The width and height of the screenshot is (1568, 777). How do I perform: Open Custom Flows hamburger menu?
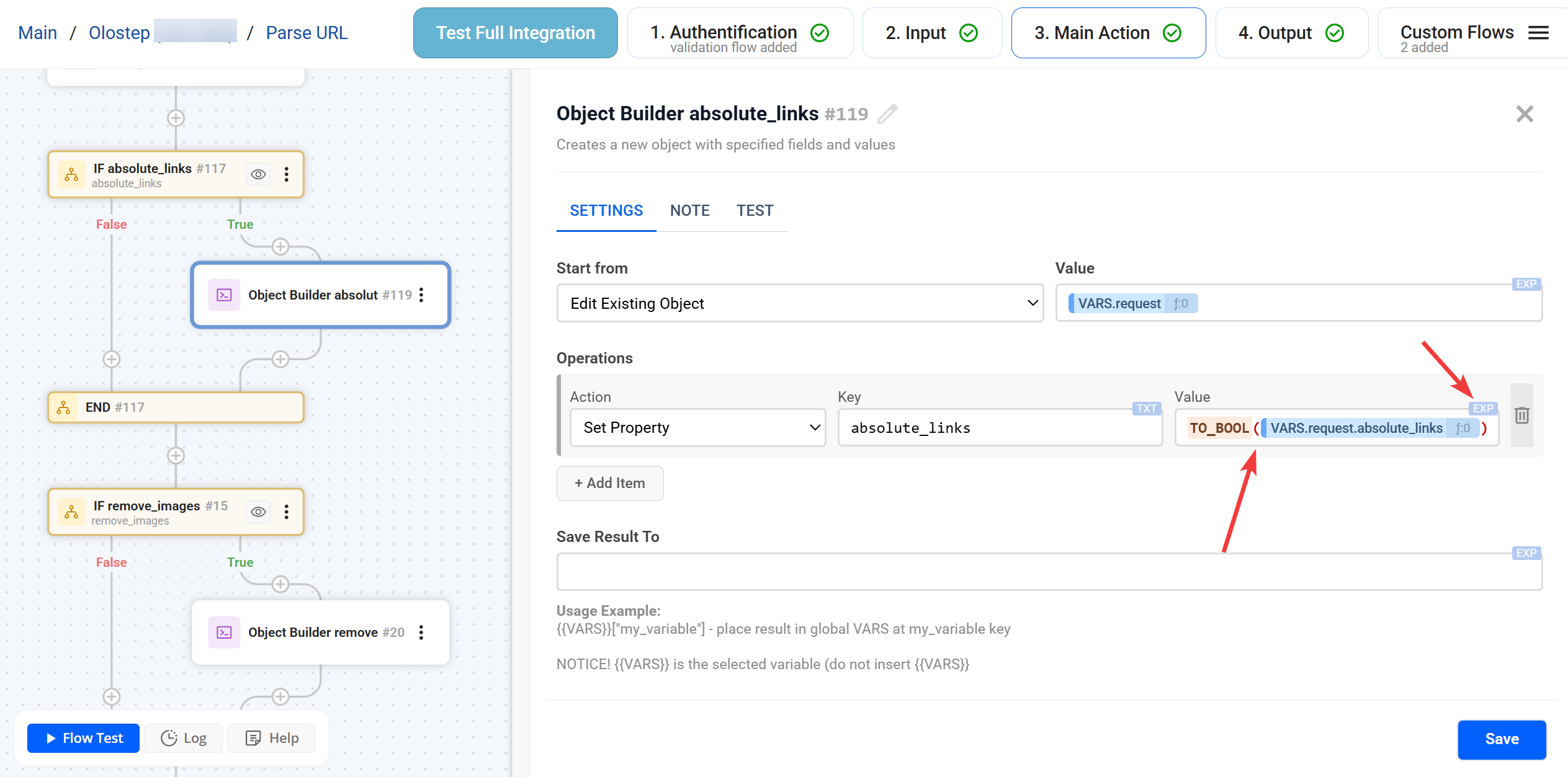tap(1538, 33)
